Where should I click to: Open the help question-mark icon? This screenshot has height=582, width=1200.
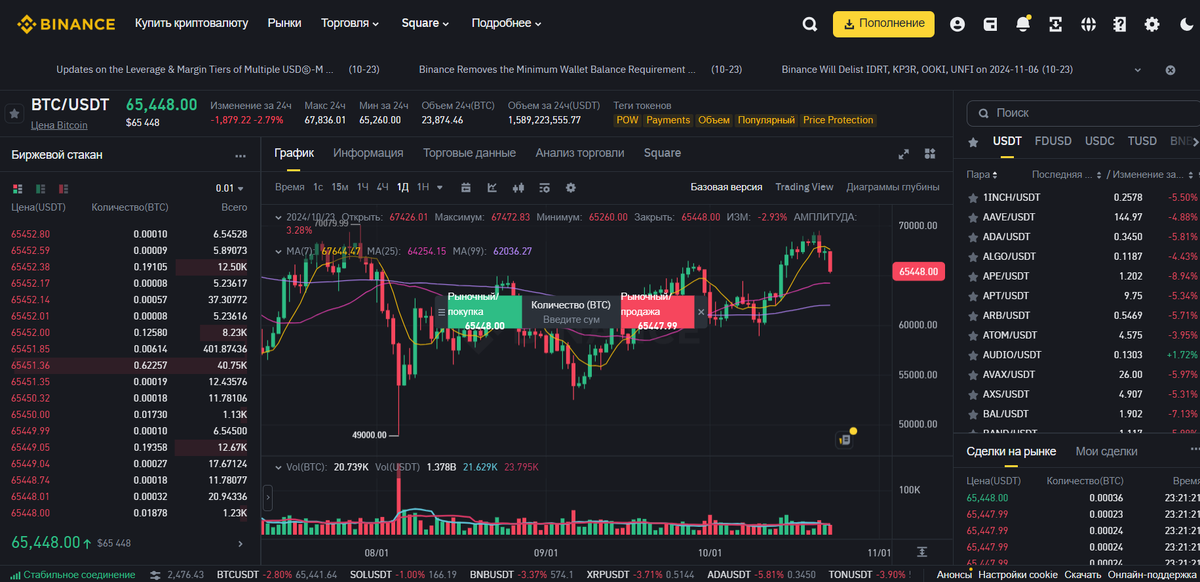pos(1120,24)
